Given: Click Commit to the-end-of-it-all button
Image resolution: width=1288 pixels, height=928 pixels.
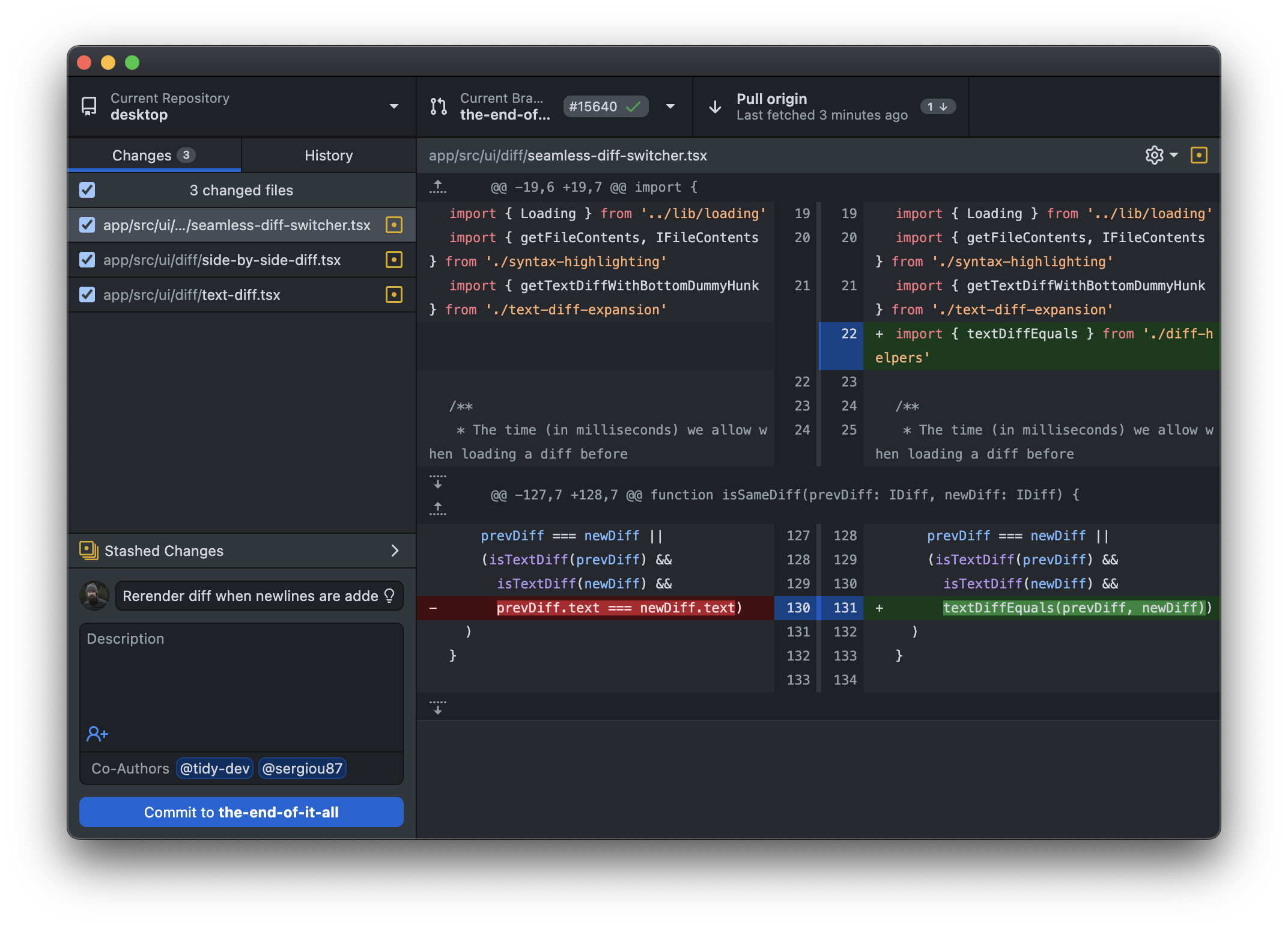Looking at the screenshot, I should pos(241,812).
